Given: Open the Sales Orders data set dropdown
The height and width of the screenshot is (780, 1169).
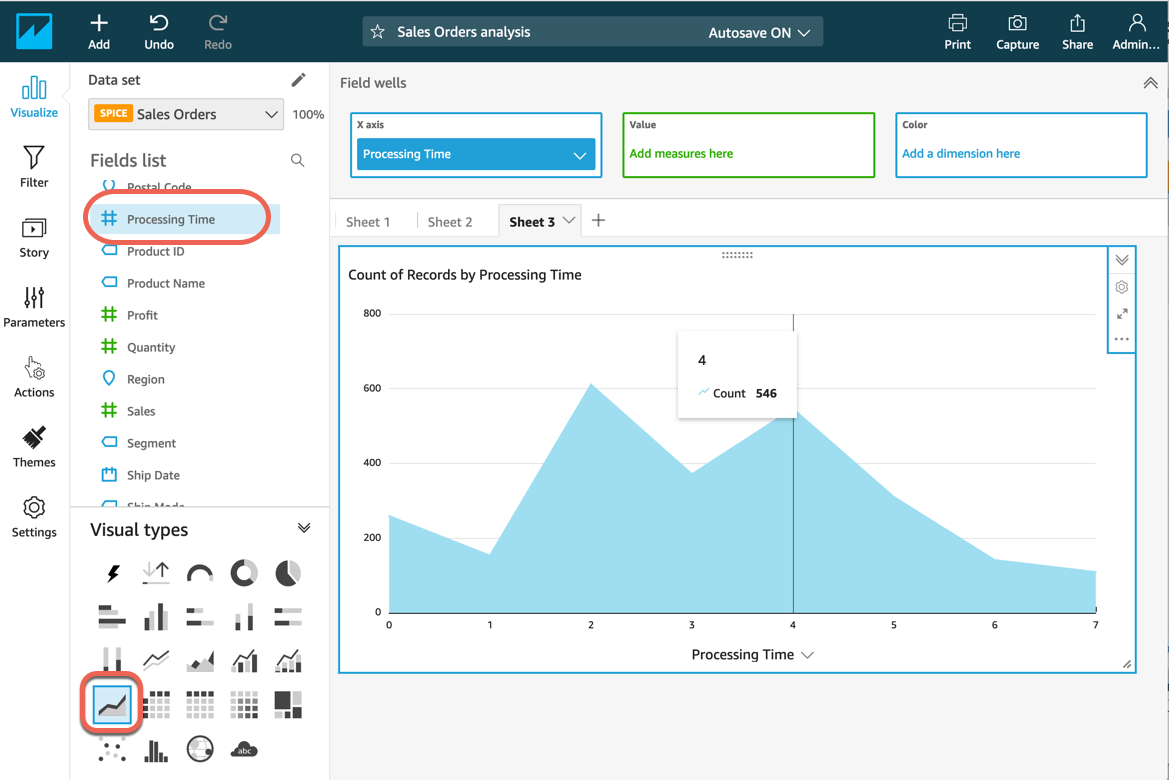Looking at the screenshot, I should [x=186, y=114].
